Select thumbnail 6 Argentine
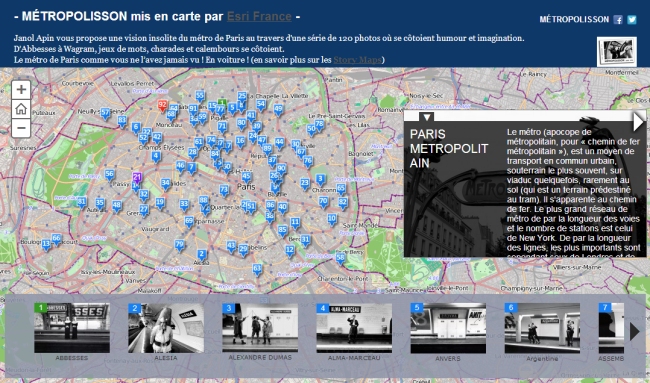Image resolution: width=650 pixels, height=383 pixels. point(542,328)
